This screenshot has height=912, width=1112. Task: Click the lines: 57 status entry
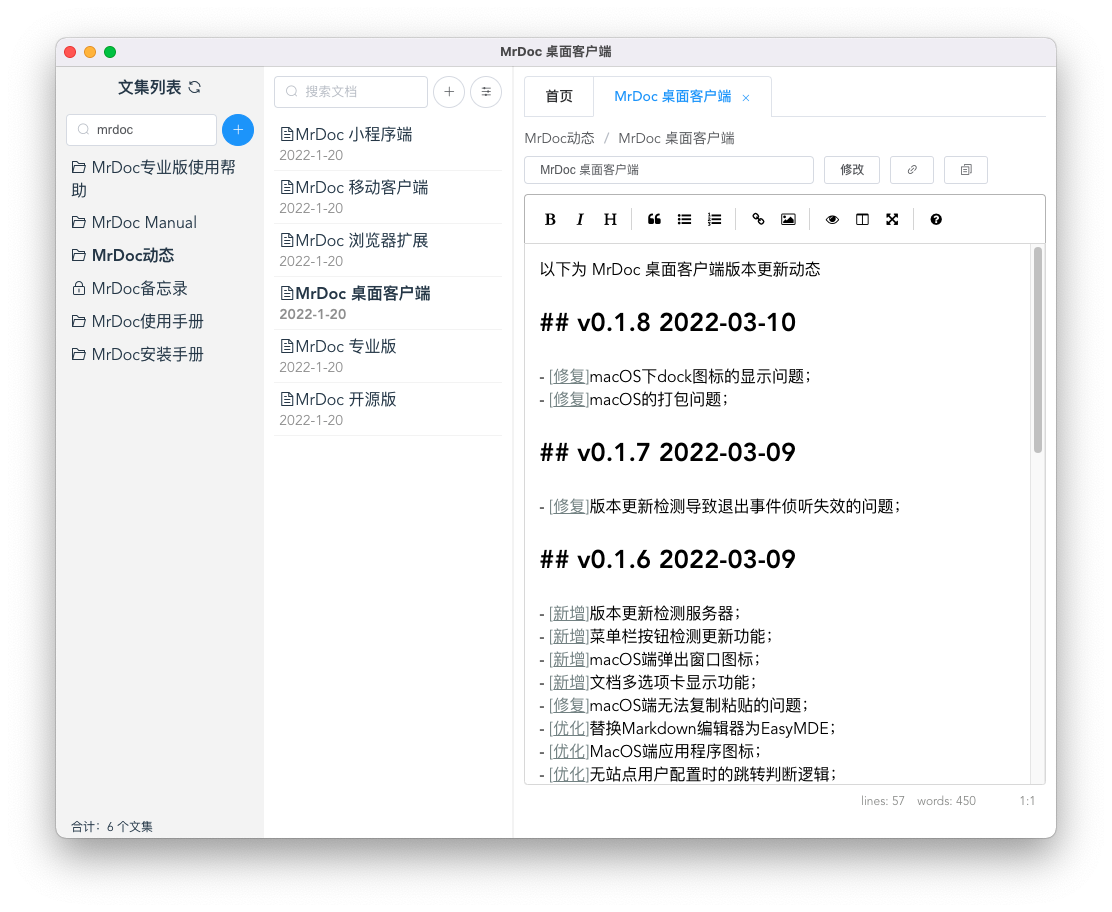tap(883, 801)
